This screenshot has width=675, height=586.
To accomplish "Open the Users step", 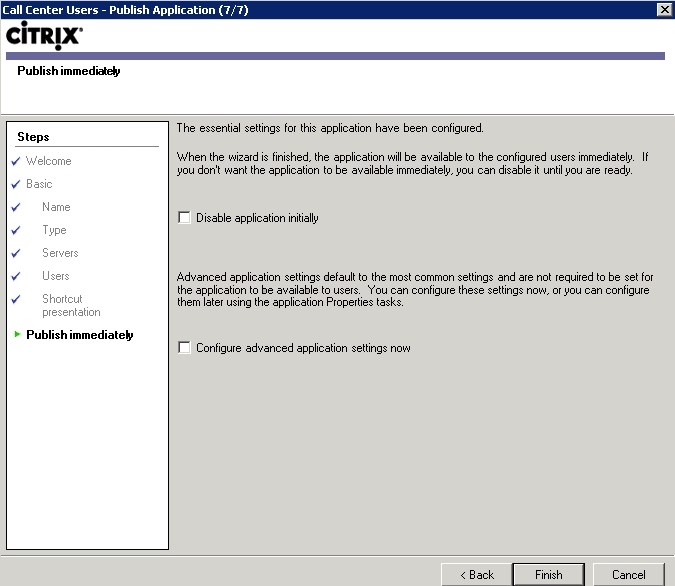I will point(56,276).
